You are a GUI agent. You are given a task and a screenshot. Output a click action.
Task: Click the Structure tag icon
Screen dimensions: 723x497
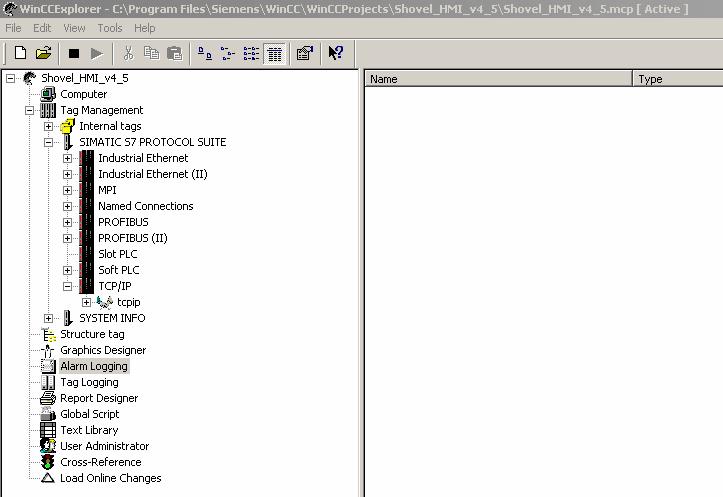coord(48,334)
